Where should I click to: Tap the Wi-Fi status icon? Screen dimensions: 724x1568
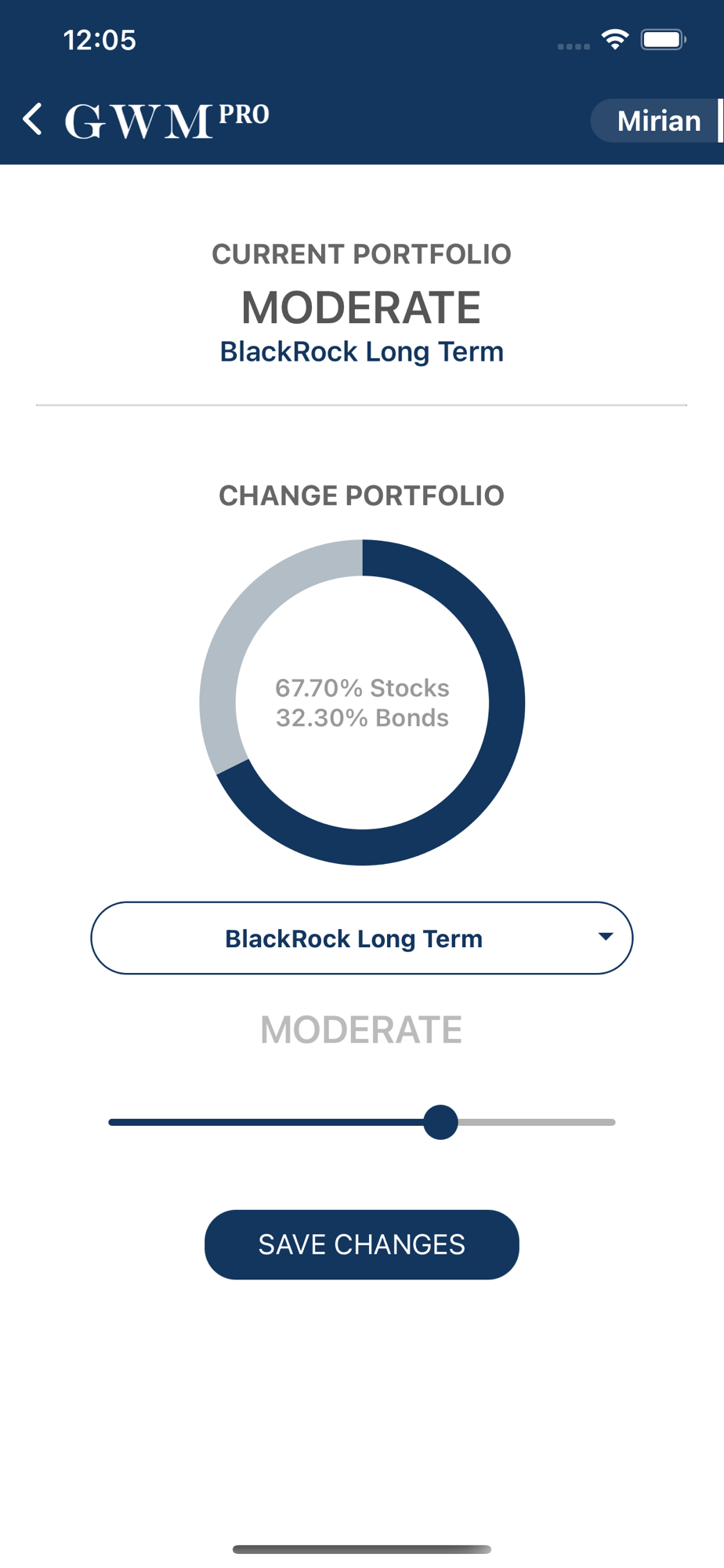(615, 39)
